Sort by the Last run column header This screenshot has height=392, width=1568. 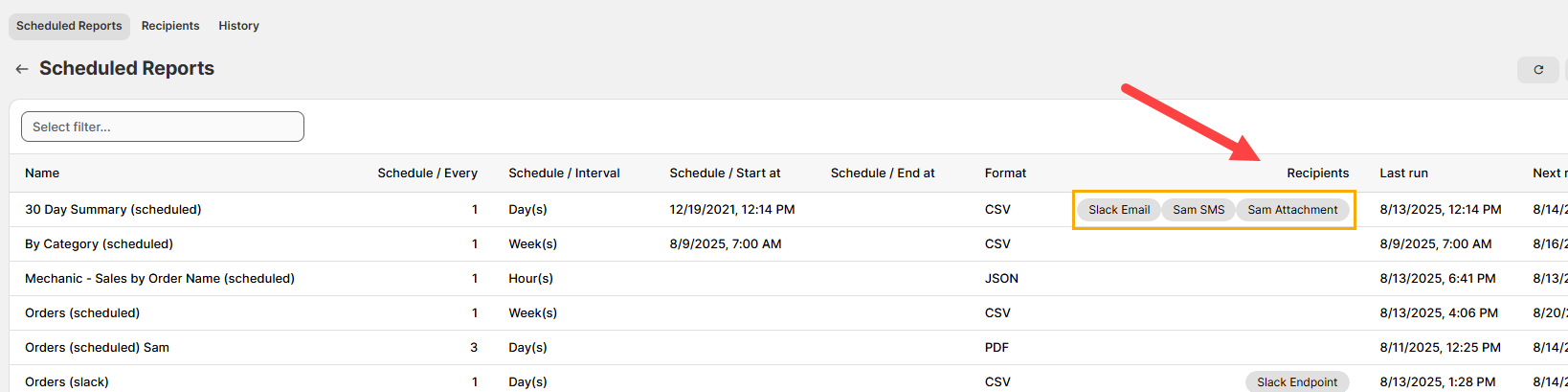click(x=1403, y=173)
